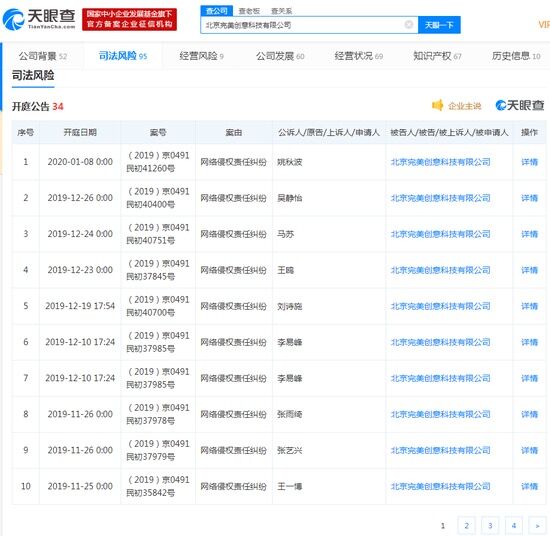Open the 公司背景 tab
550x536 pixels.
[x=42, y=56]
